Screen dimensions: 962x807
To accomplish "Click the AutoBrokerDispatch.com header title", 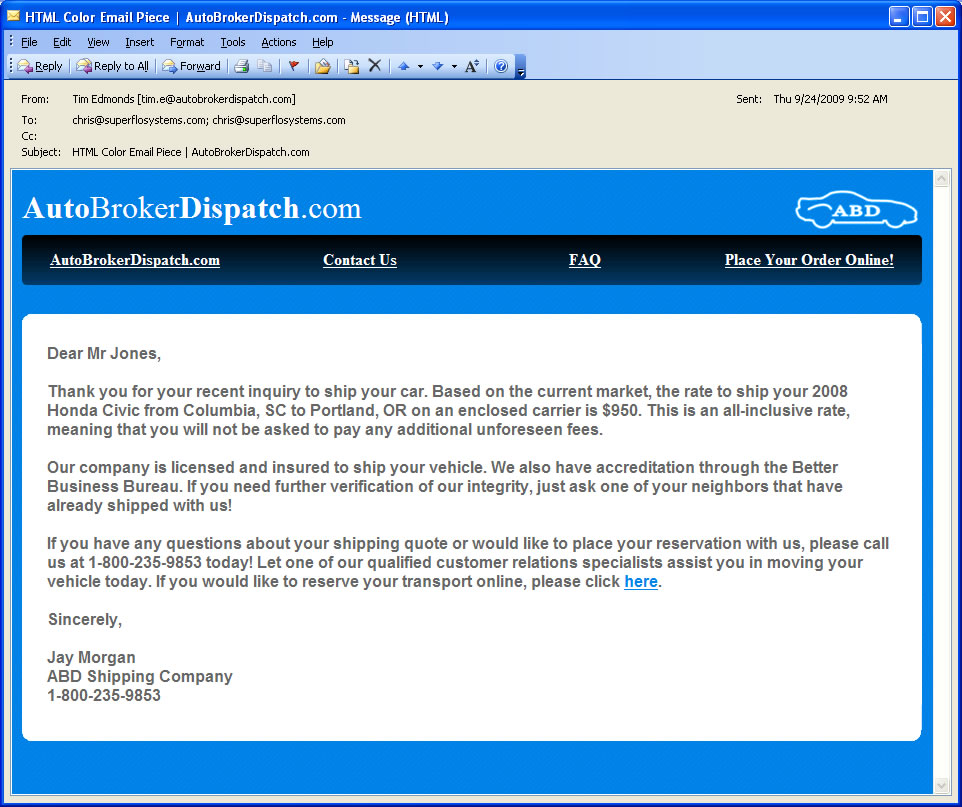I will [192, 209].
